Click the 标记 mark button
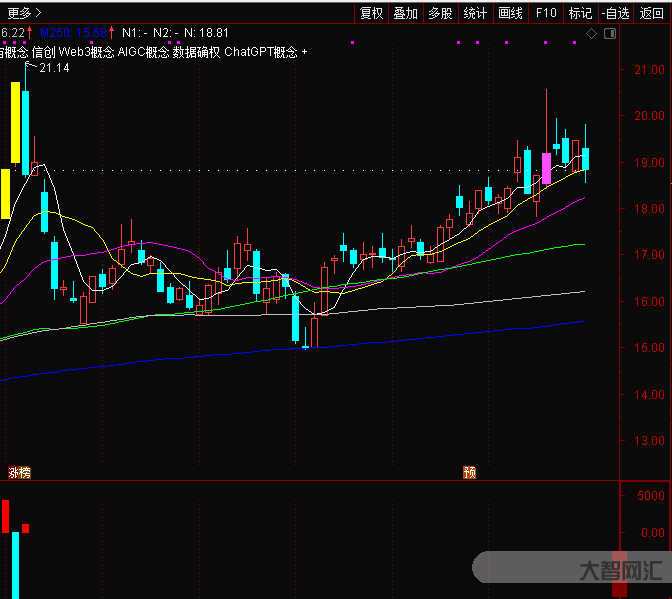Screen dimensions: 672x599 [x=579, y=13]
